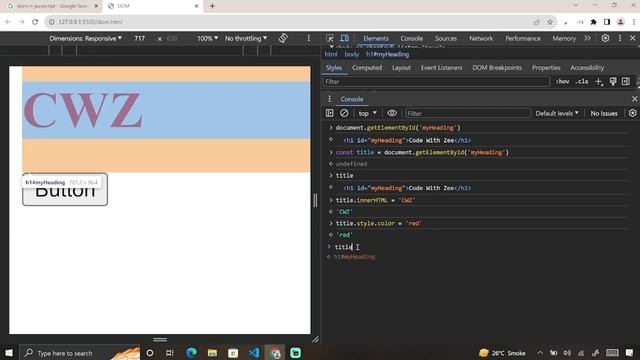Open a new browser tab
This screenshot has width=640, height=360.
point(212,6)
